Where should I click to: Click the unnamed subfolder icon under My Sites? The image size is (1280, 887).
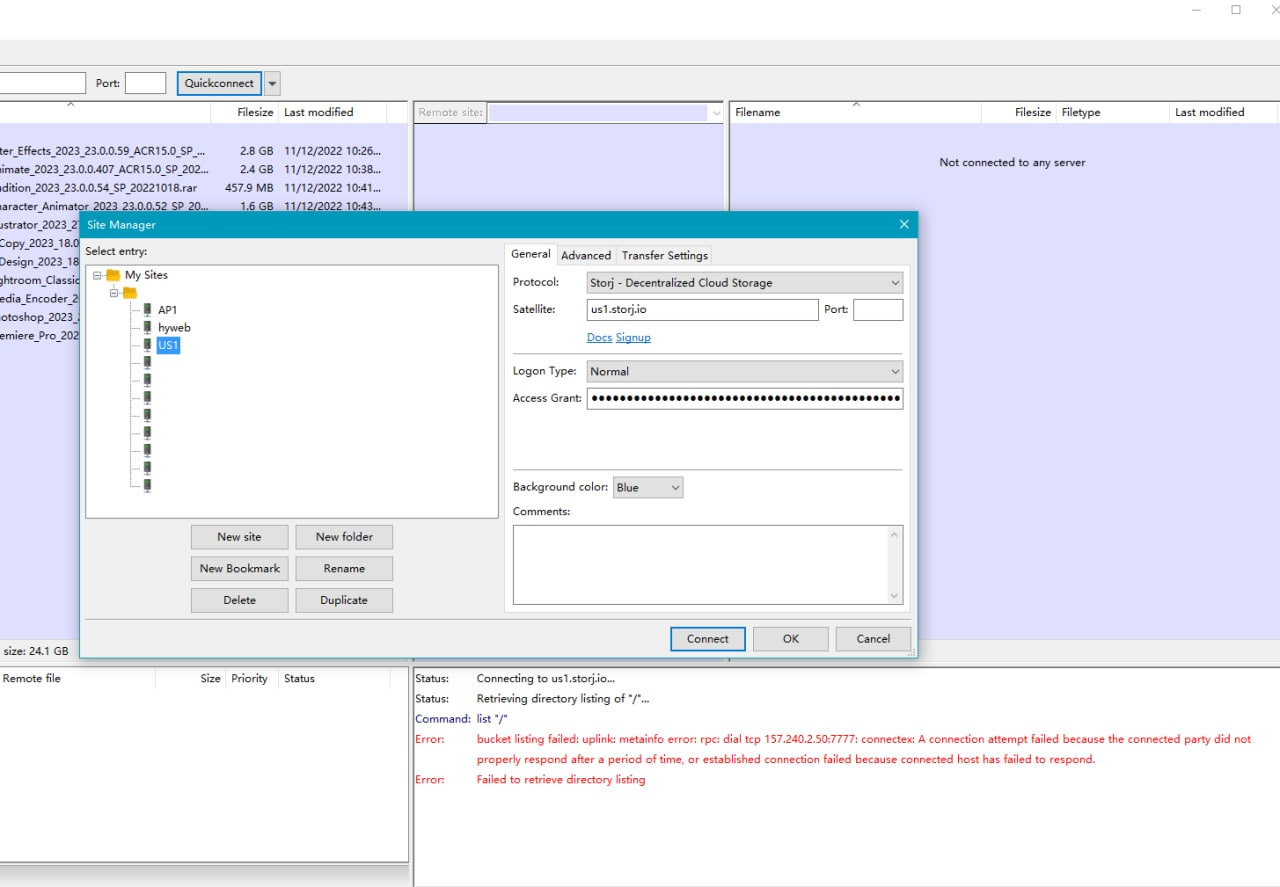click(130, 293)
